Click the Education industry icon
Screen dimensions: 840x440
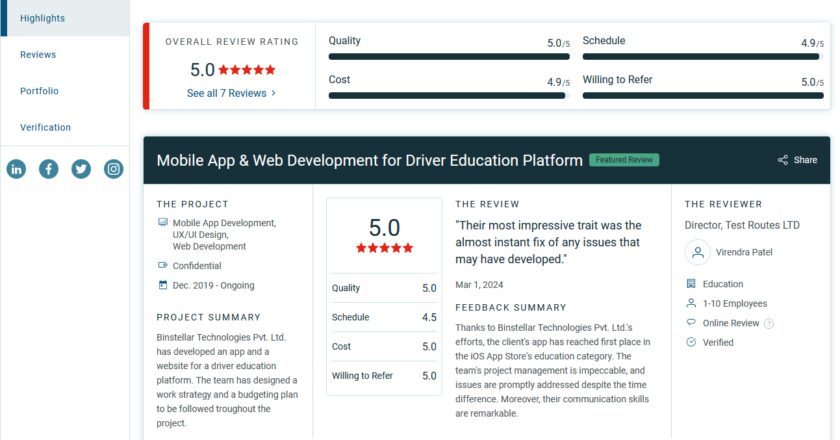click(x=691, y=284)
